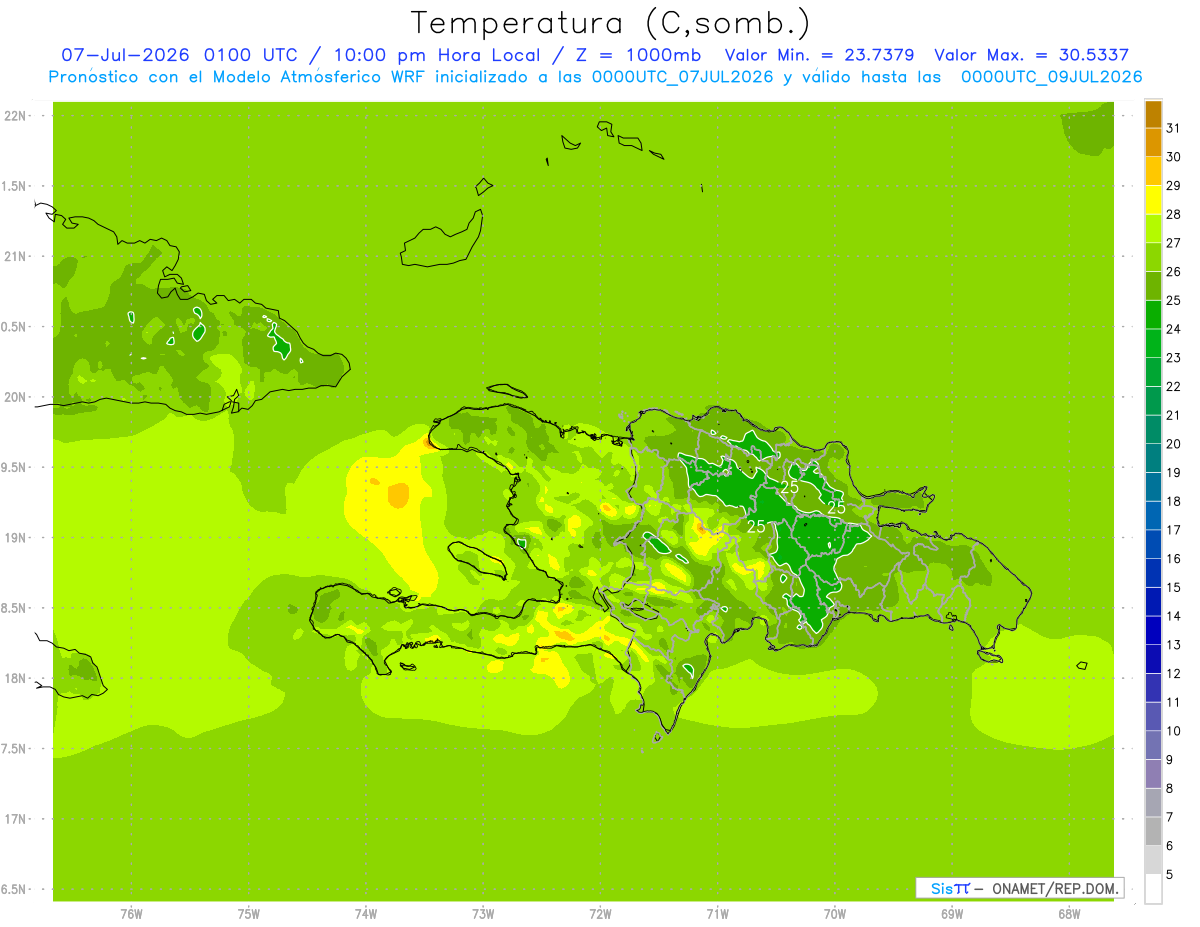The image size is (1200, 927).
Task: Click 'Valor Min. = 23.7379'
Action: pyautogui.click(x=819, y=55)
